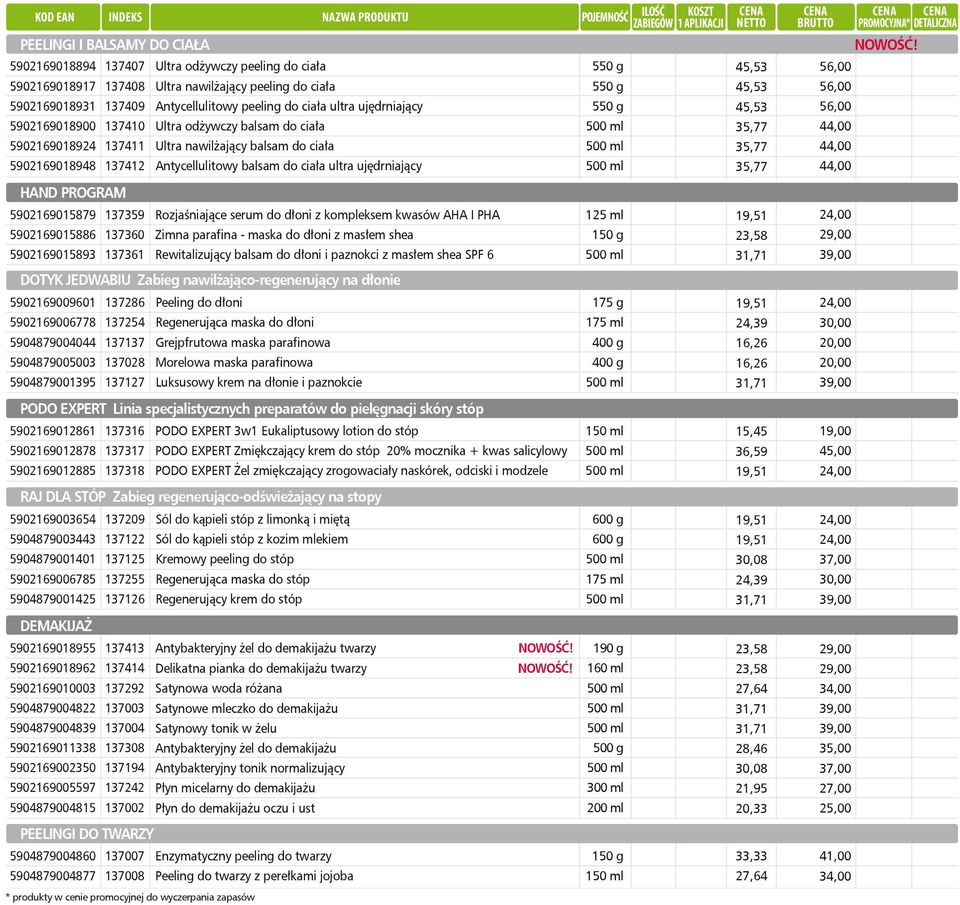
Task: Click Antybakteryjny tonik normalizujący
Action: pyautogui.click(x=250, y=768)
